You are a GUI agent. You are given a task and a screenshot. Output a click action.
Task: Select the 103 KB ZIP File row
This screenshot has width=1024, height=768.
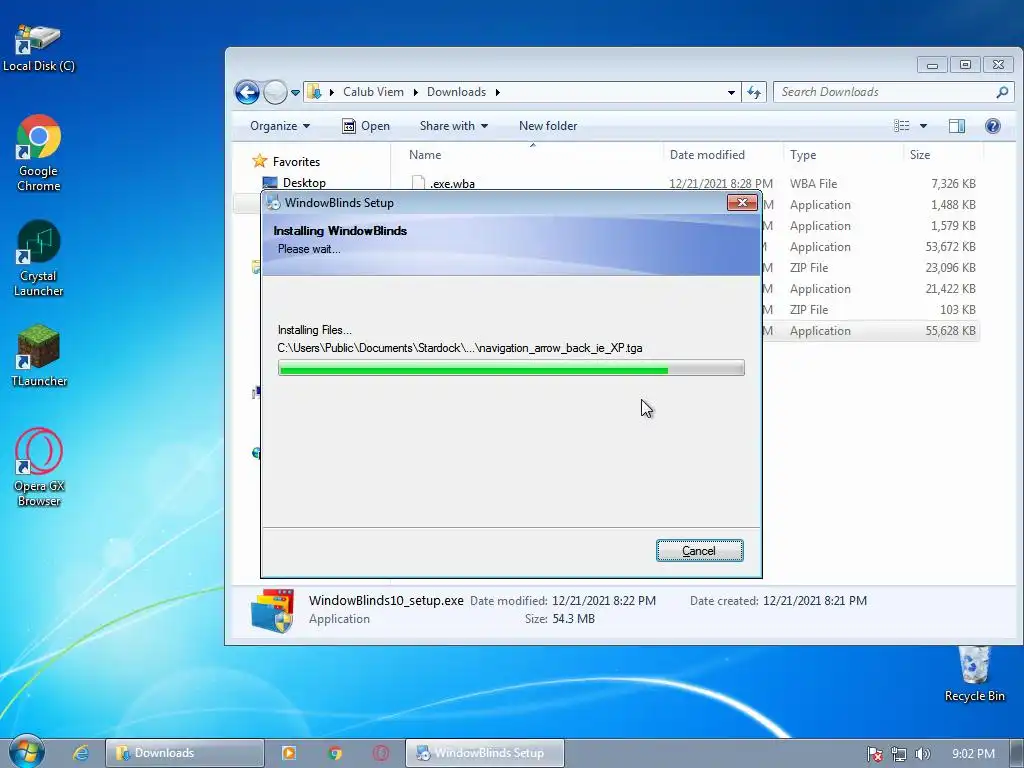870,310
